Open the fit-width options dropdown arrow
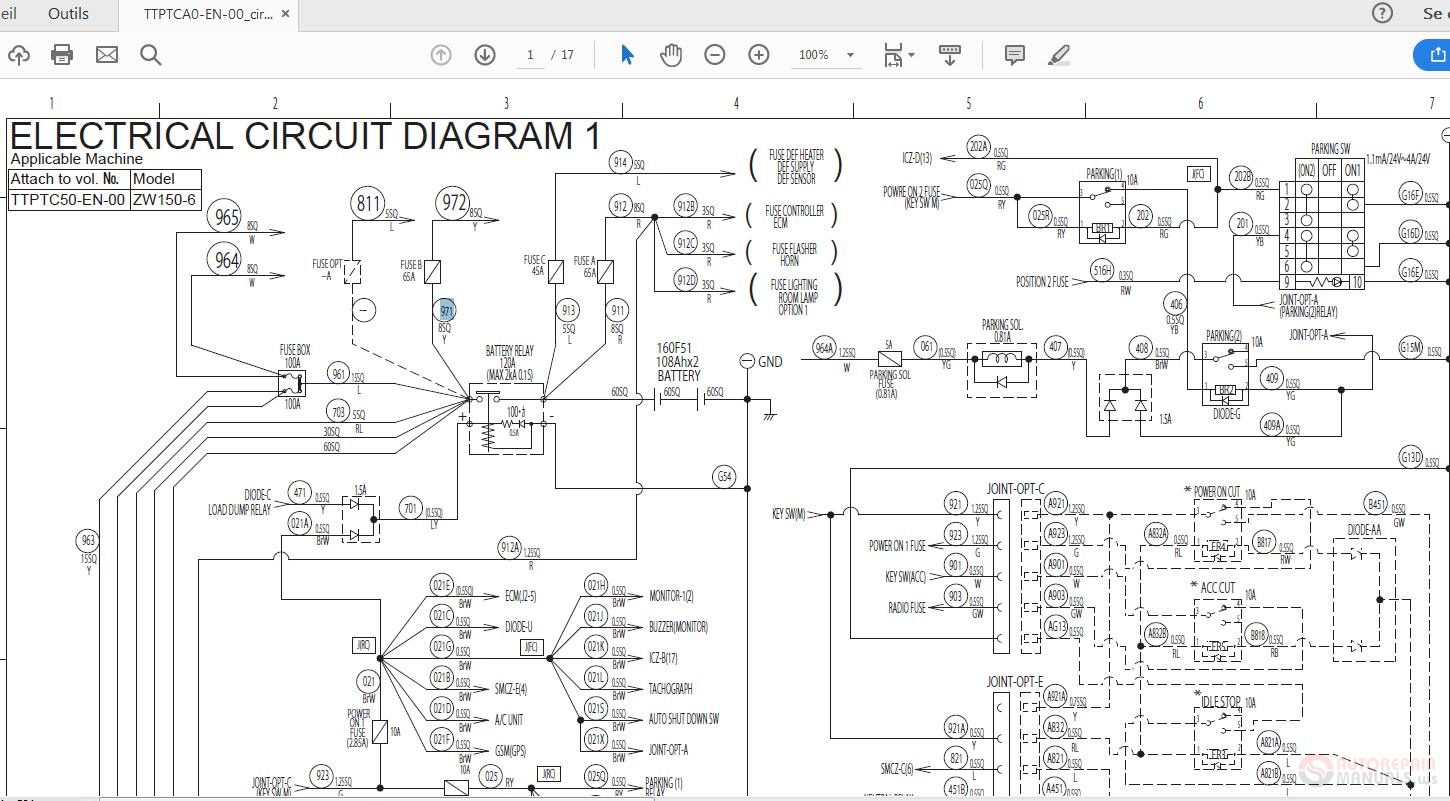 [910, 55]
